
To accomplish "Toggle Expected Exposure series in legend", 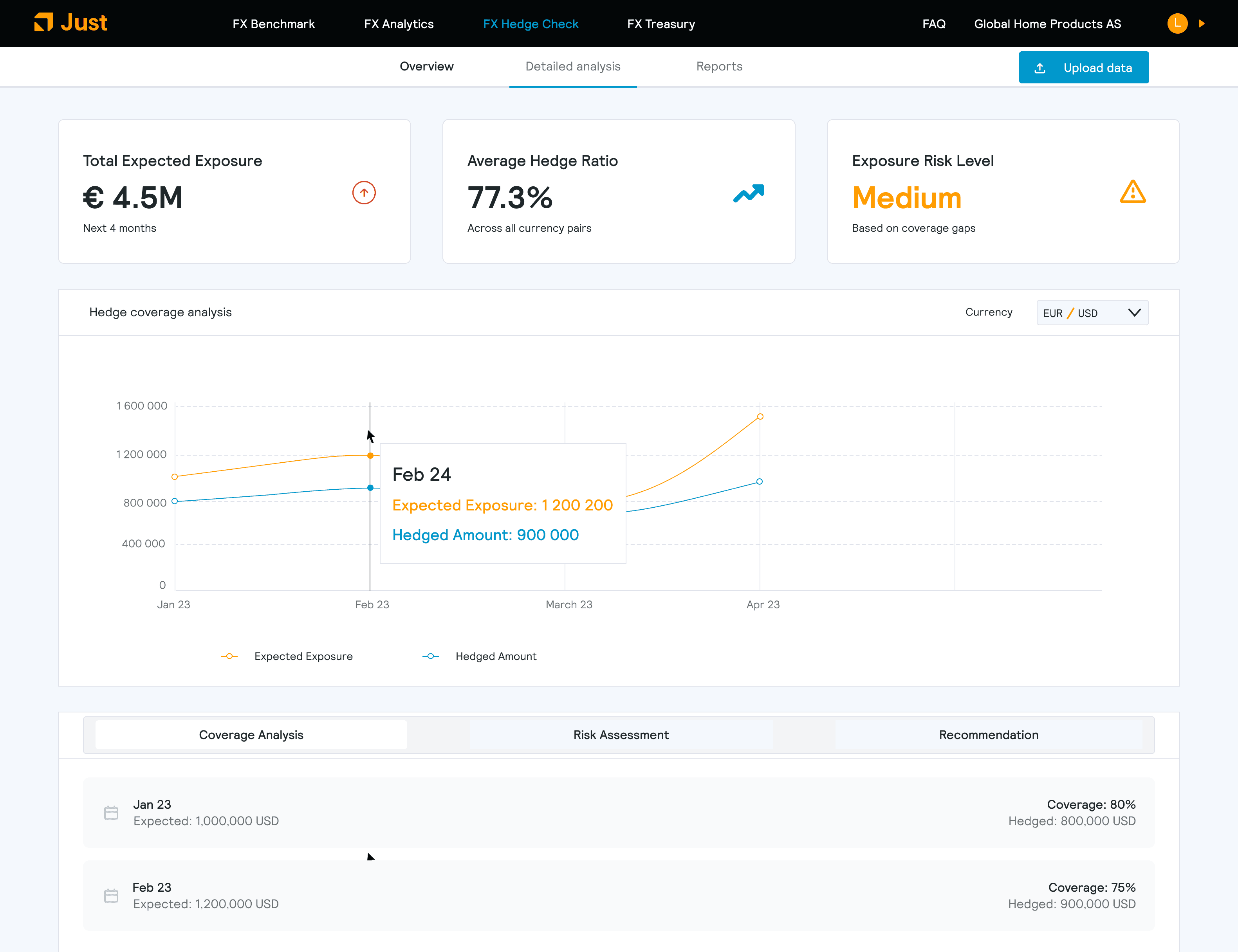I will point(287,656).
